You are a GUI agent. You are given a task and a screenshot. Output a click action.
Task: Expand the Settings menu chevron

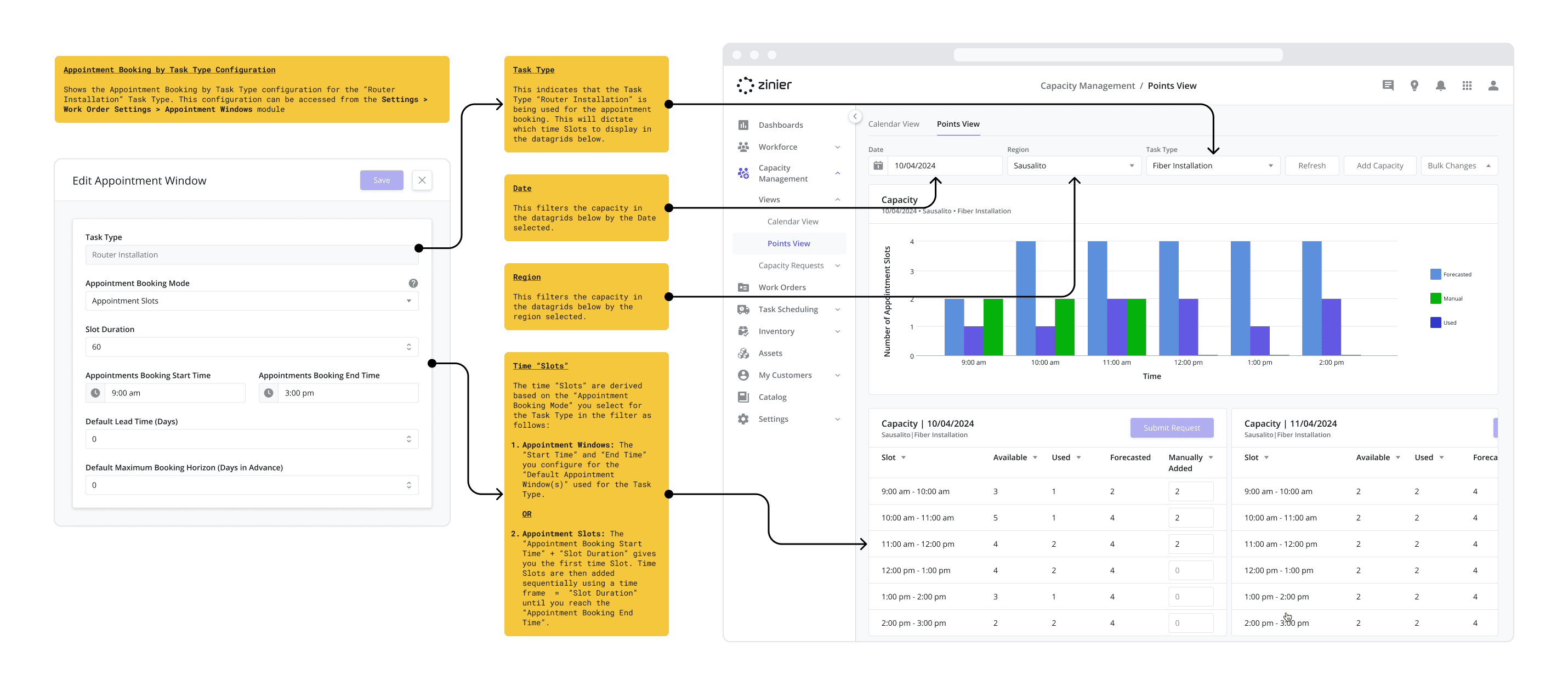pos(838,419)
